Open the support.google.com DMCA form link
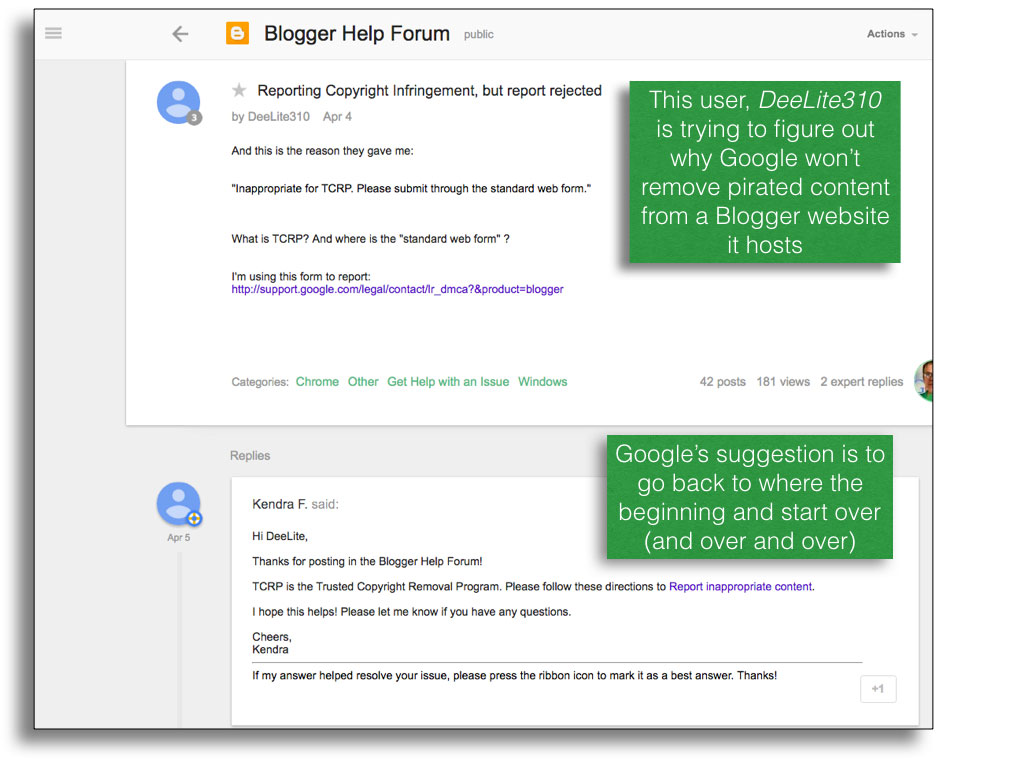This screenshot has height=768, width=1024. [x=397, y=289]
